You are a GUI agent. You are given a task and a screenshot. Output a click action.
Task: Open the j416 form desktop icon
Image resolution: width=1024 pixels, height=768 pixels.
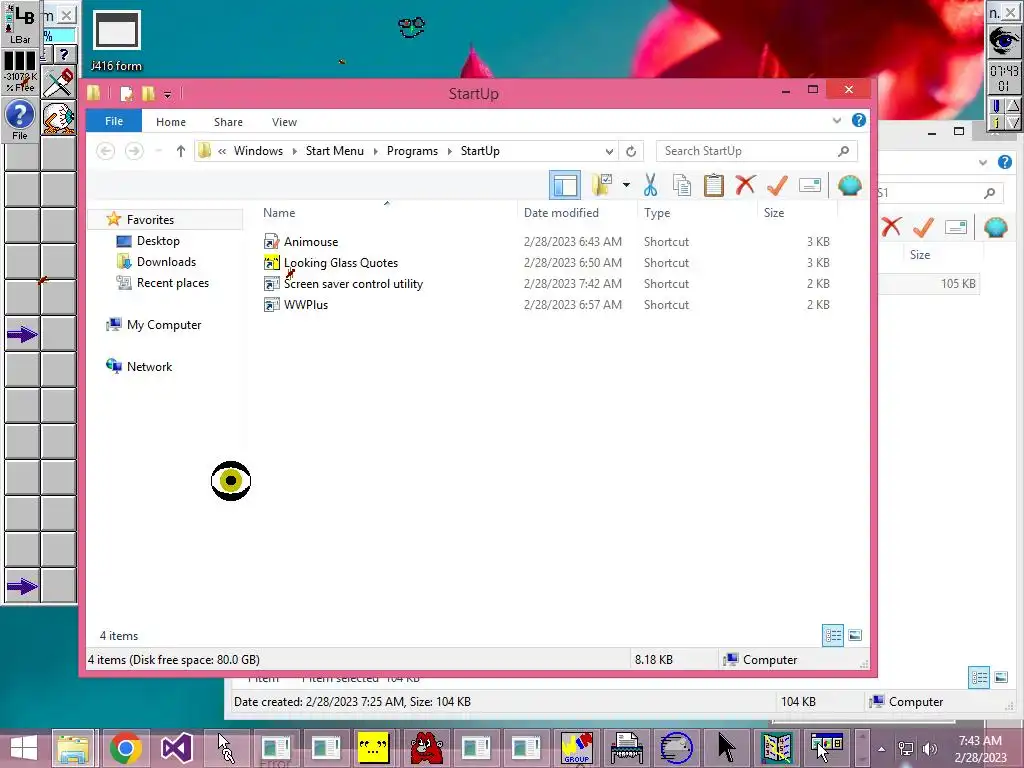[116, 40]
